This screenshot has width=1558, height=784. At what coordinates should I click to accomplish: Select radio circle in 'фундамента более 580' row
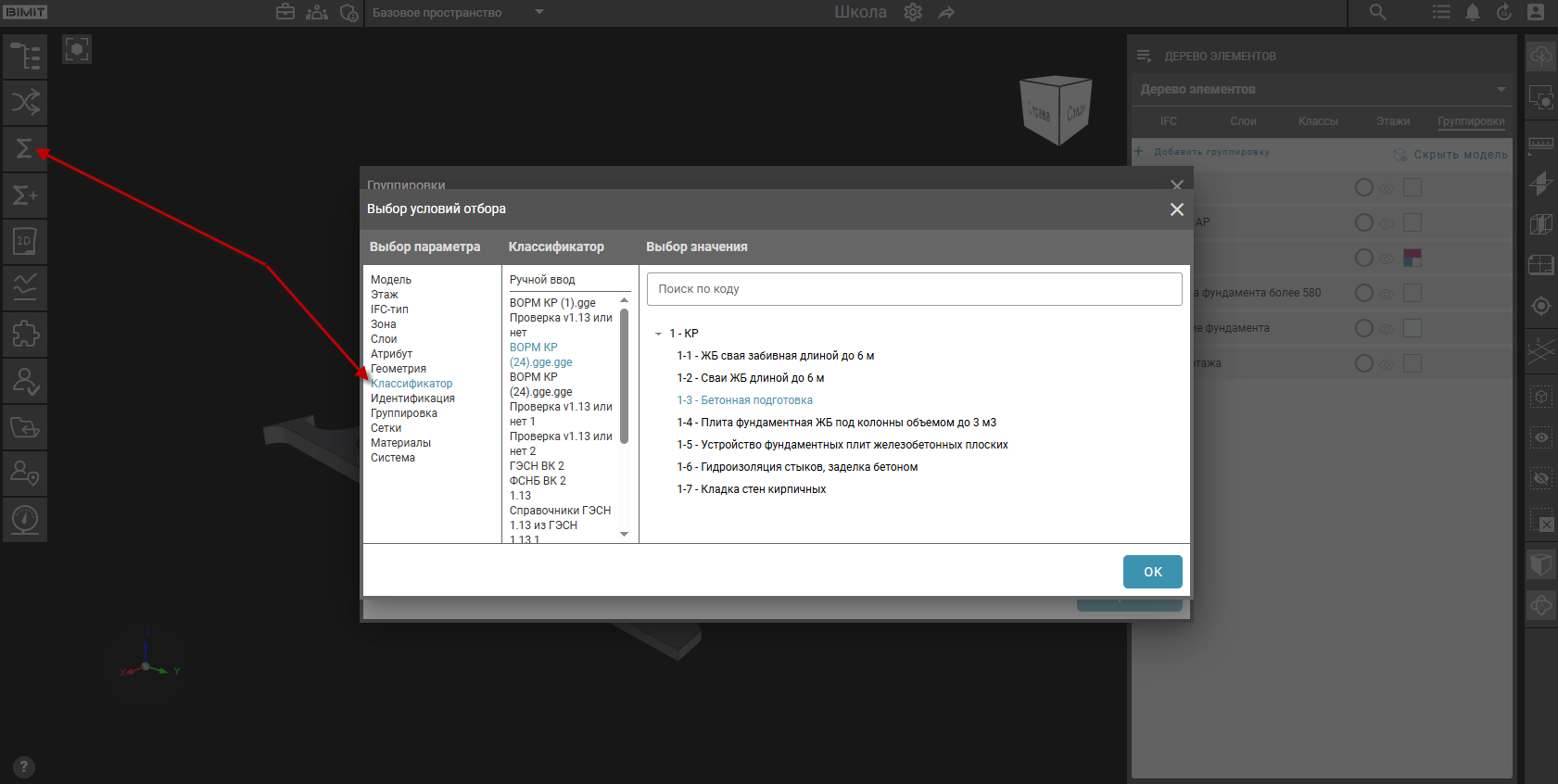[1363, 293]
